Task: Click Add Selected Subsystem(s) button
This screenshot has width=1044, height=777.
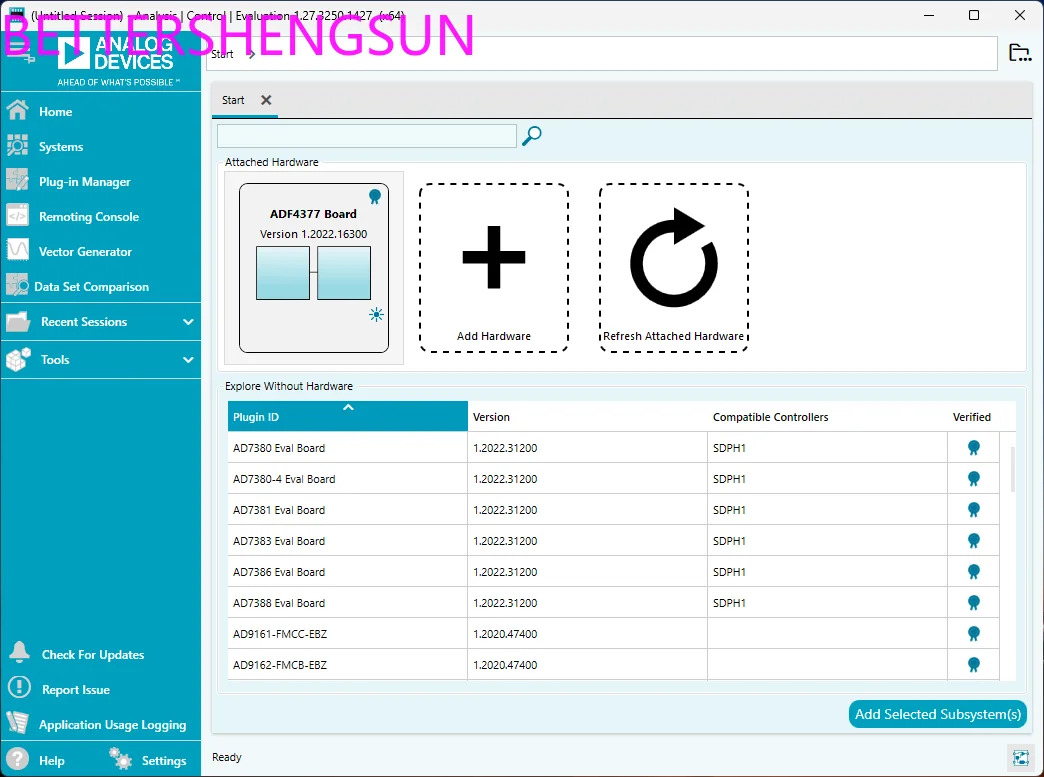Action: 937,714
